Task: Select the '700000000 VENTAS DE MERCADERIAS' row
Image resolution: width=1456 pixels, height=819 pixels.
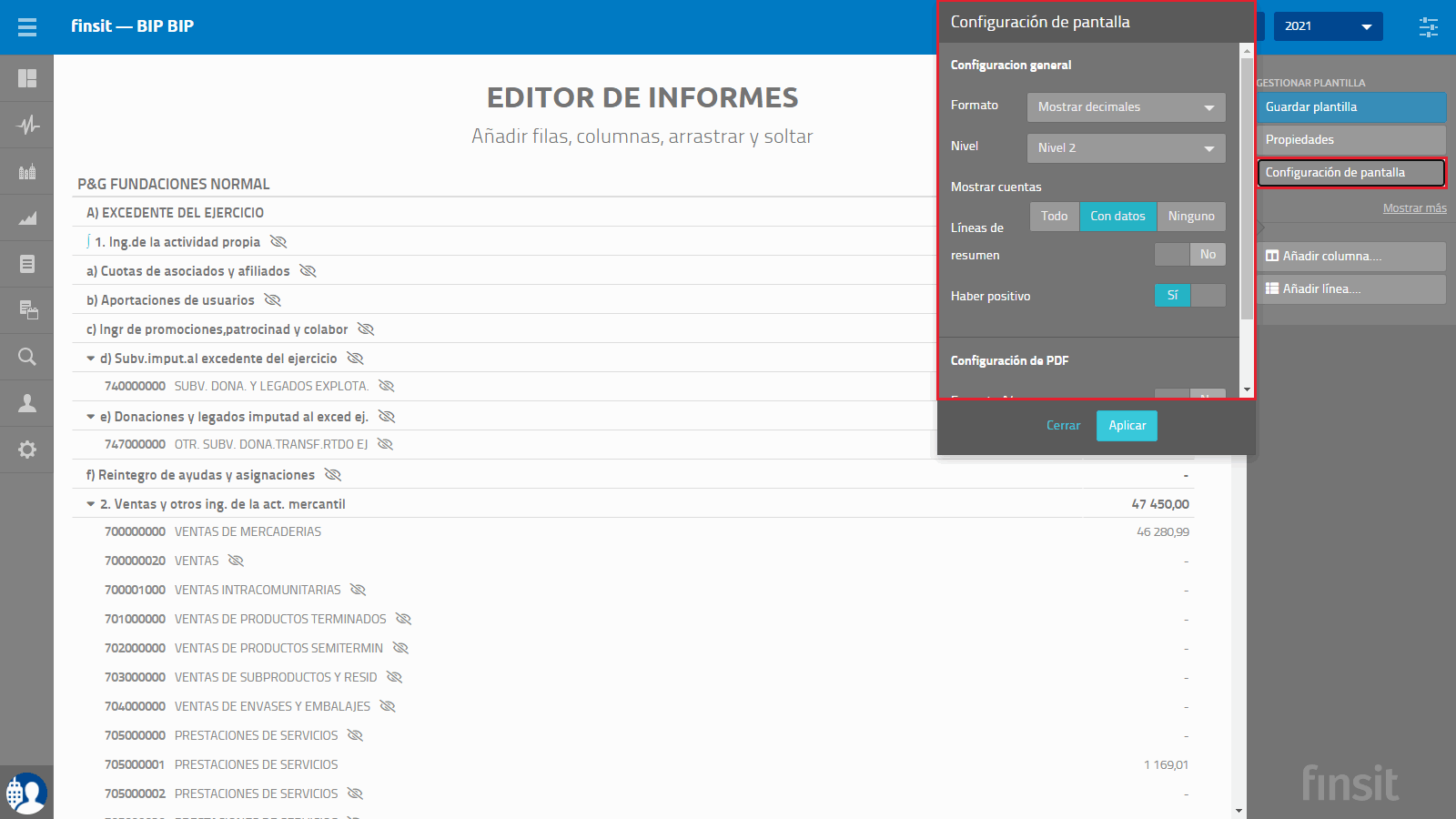Action: click(x=632, y=532)
